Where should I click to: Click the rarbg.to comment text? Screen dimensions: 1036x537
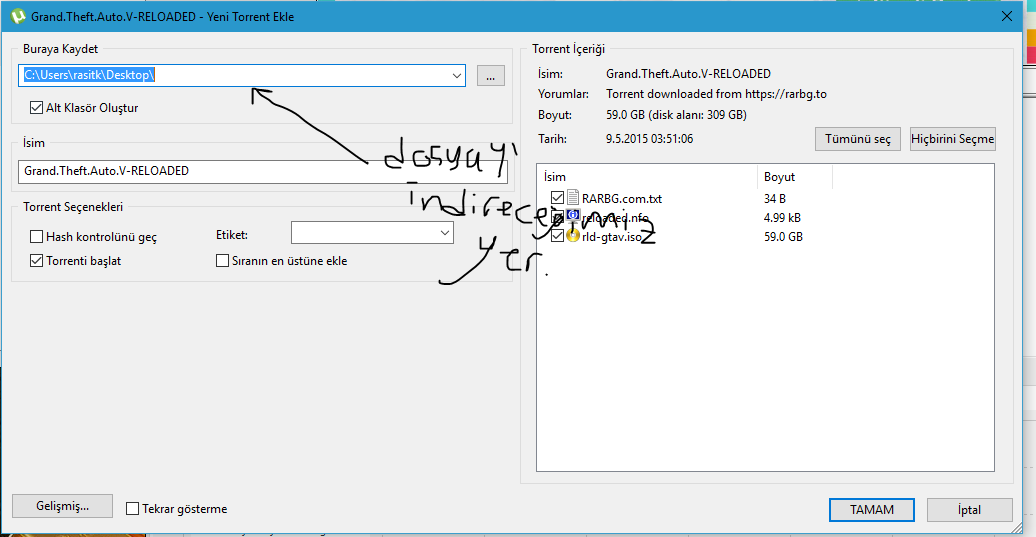coord(716,94)
